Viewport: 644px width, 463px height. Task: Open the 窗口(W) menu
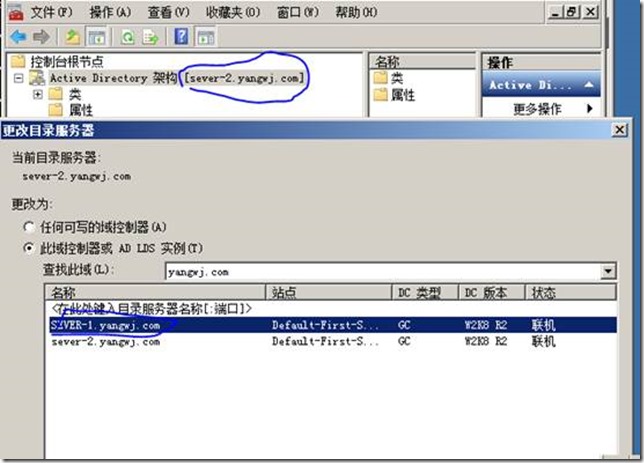tap(298, 12)
